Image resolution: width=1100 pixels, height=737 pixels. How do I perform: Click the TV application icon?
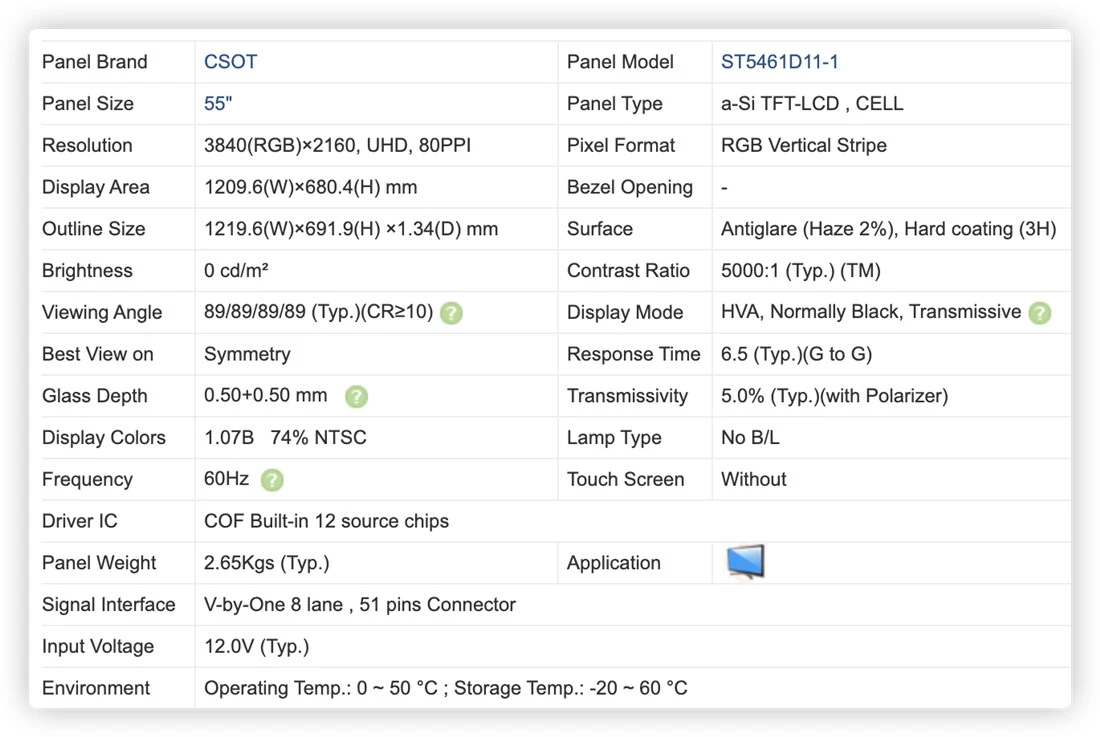tap(745, 562)
